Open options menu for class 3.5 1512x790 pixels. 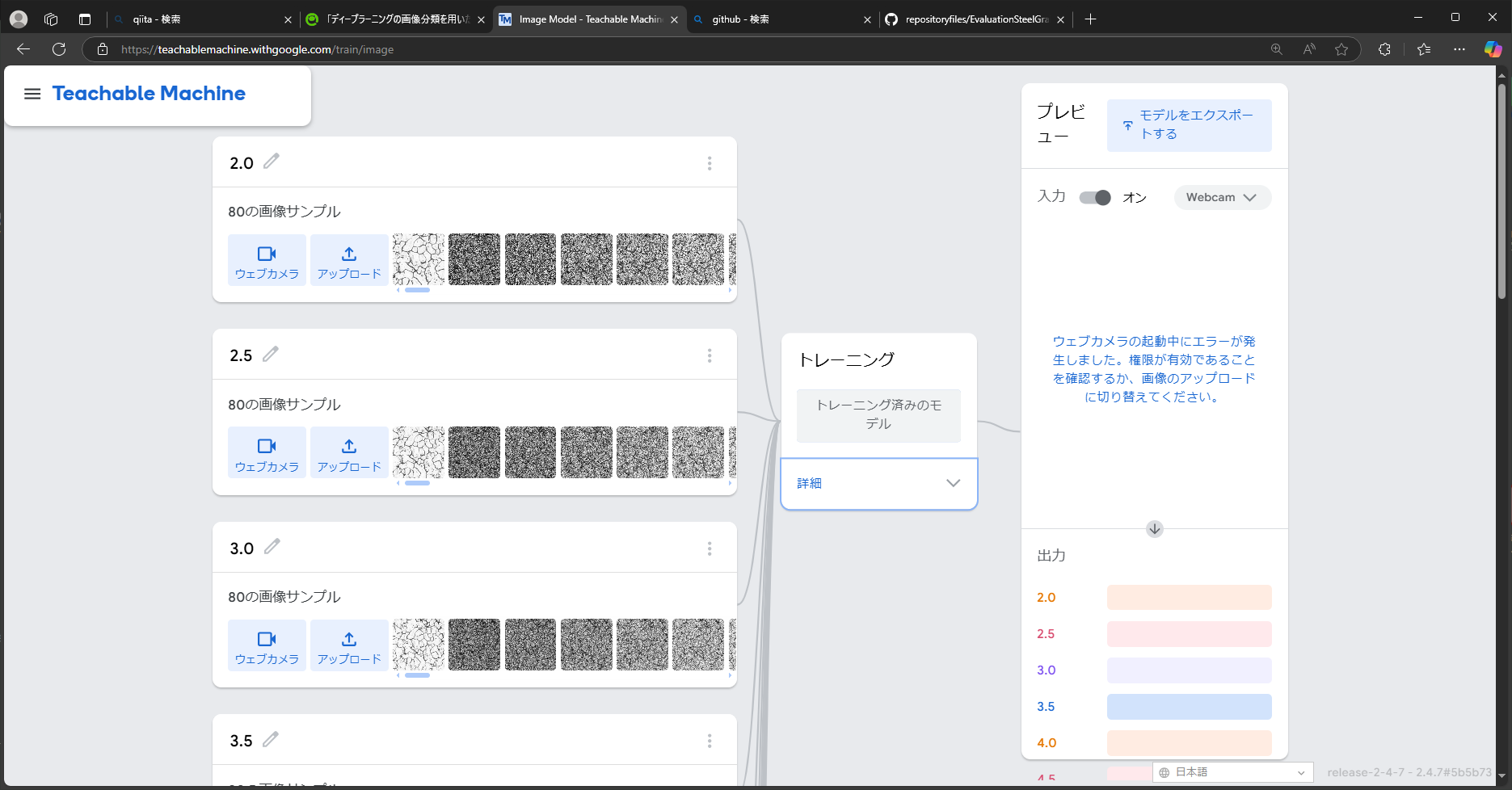[x=710, y=741]
